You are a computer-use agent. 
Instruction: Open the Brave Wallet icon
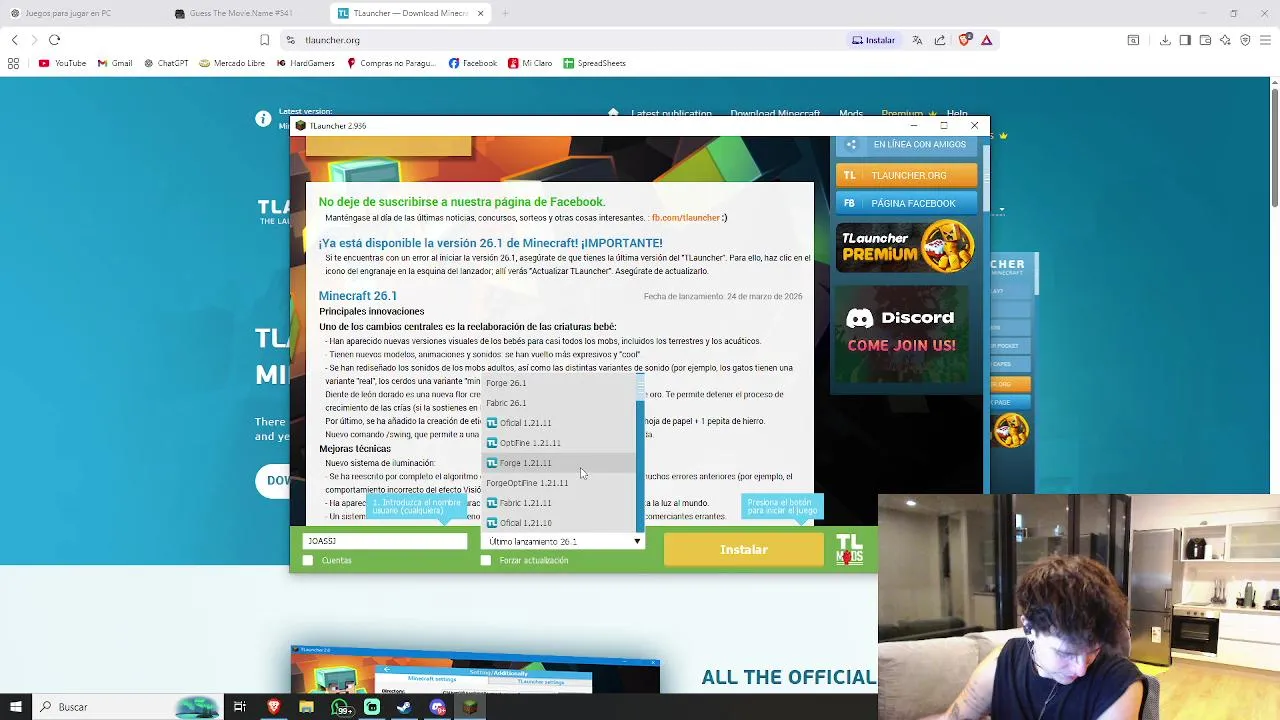1205,40
